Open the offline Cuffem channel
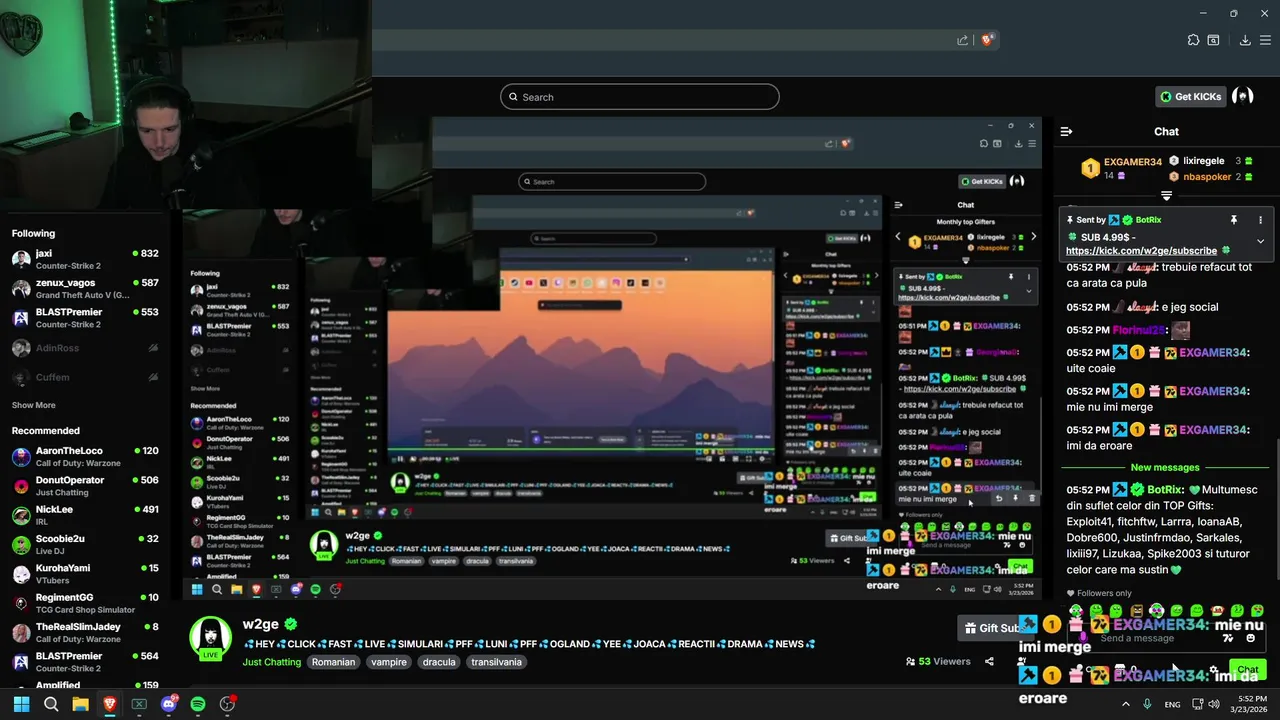This screenshot has height=720, width=1280. click(85, 377)
